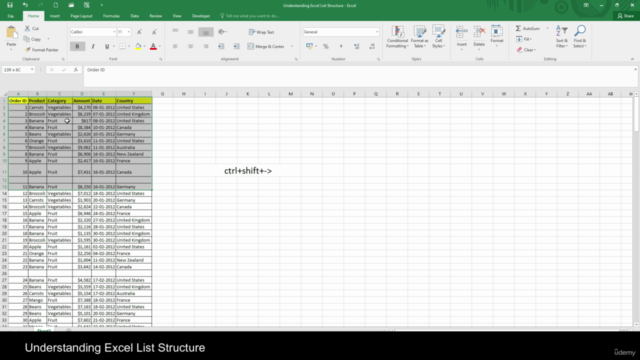Click the Decrease Decimal icon
This screenshot has height=360, width=640.
(372, 47)
